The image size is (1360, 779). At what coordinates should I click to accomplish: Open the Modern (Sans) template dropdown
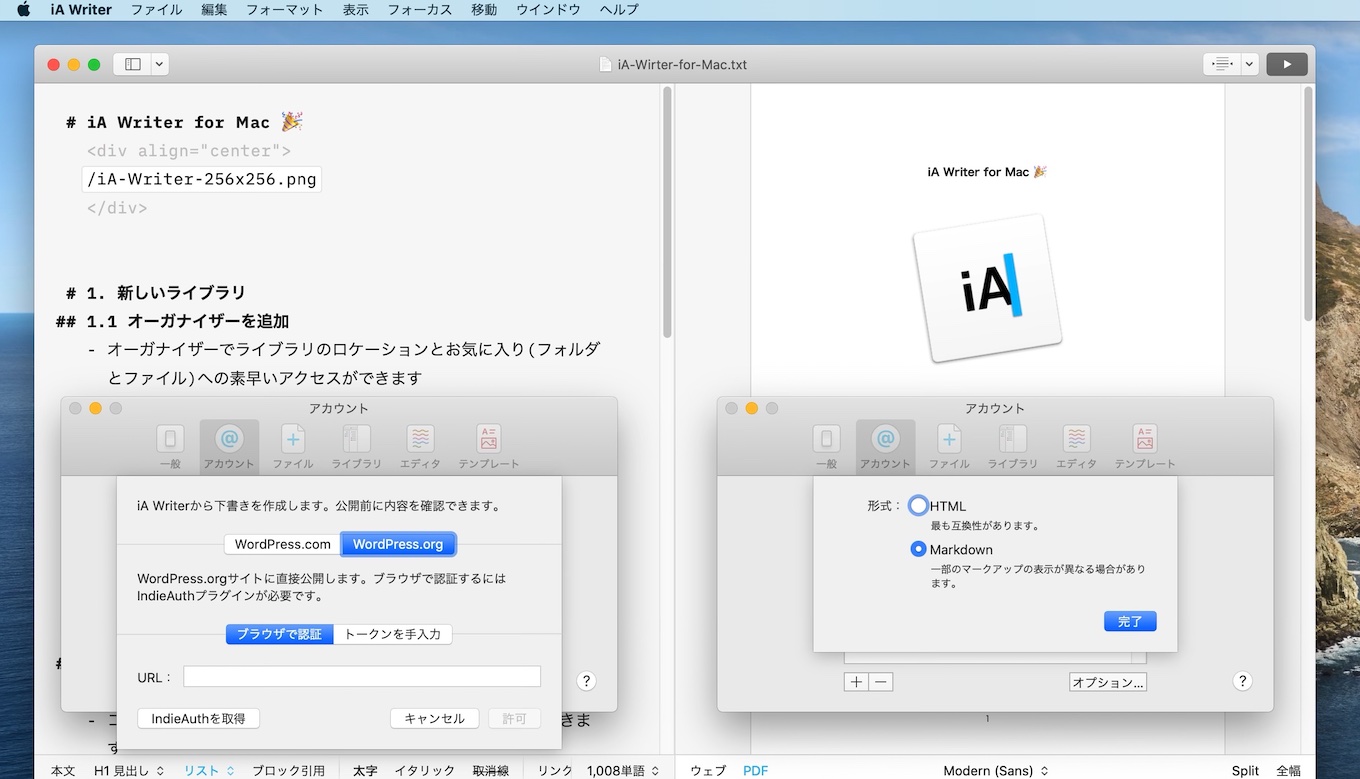pyautogui.click(x=995, y=770)
